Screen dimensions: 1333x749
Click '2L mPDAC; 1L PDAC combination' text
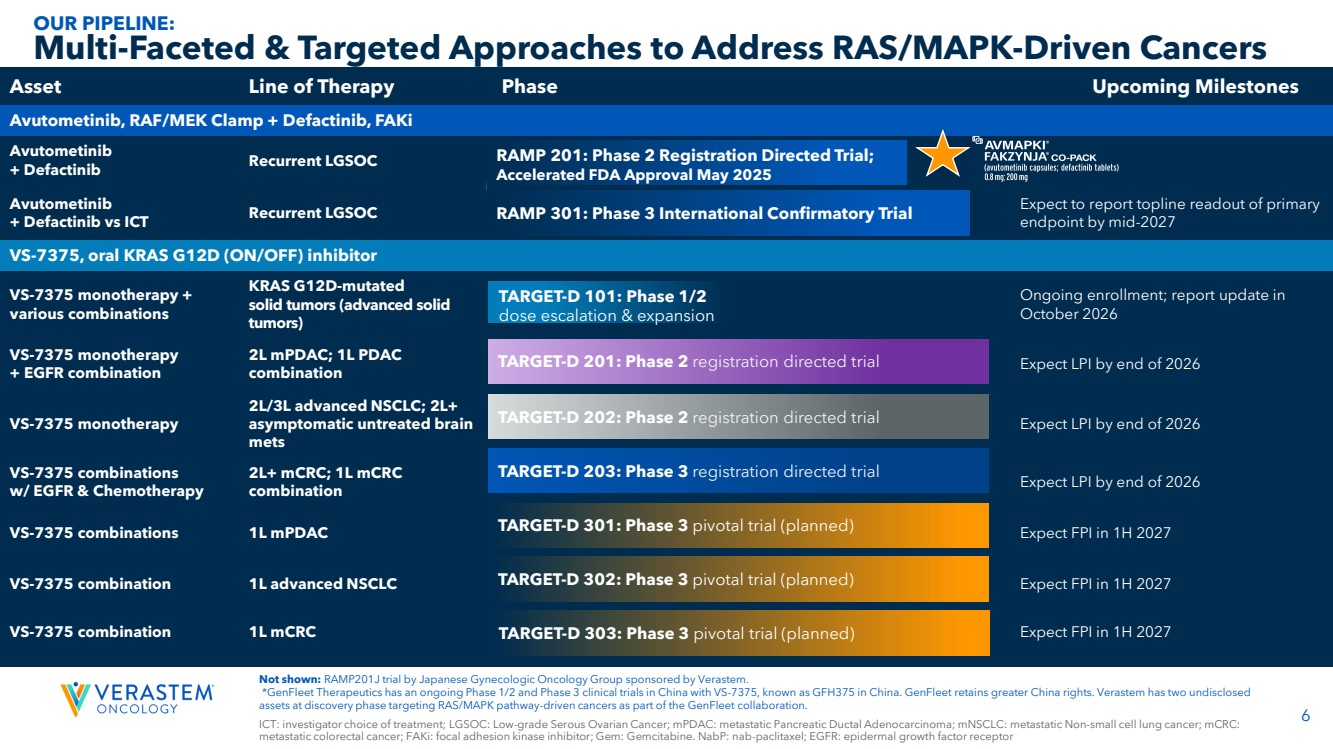point(325,364)
